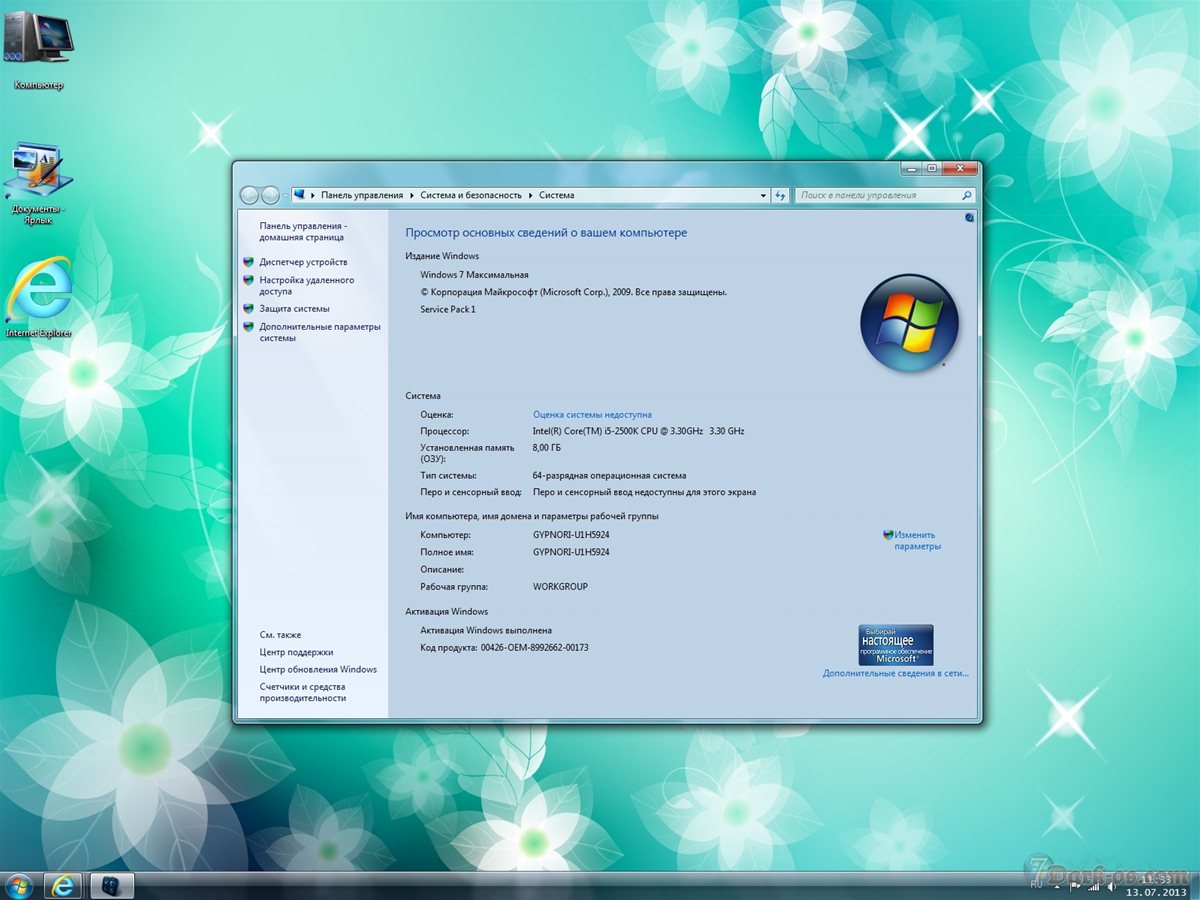Open Защита системы in the sidebar
The image size is (1200, 900).
[294, 309]
